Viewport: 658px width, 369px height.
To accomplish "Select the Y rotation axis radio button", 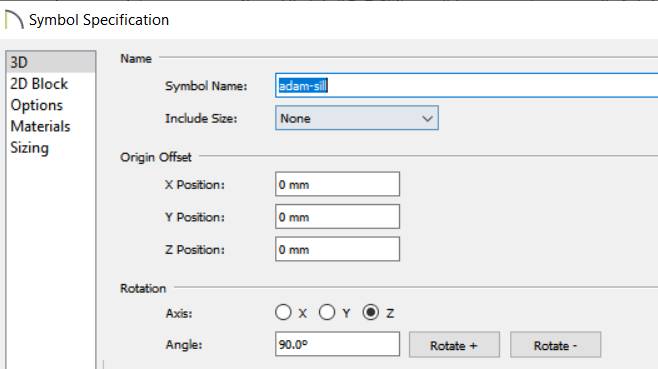I will coord(327,312).
